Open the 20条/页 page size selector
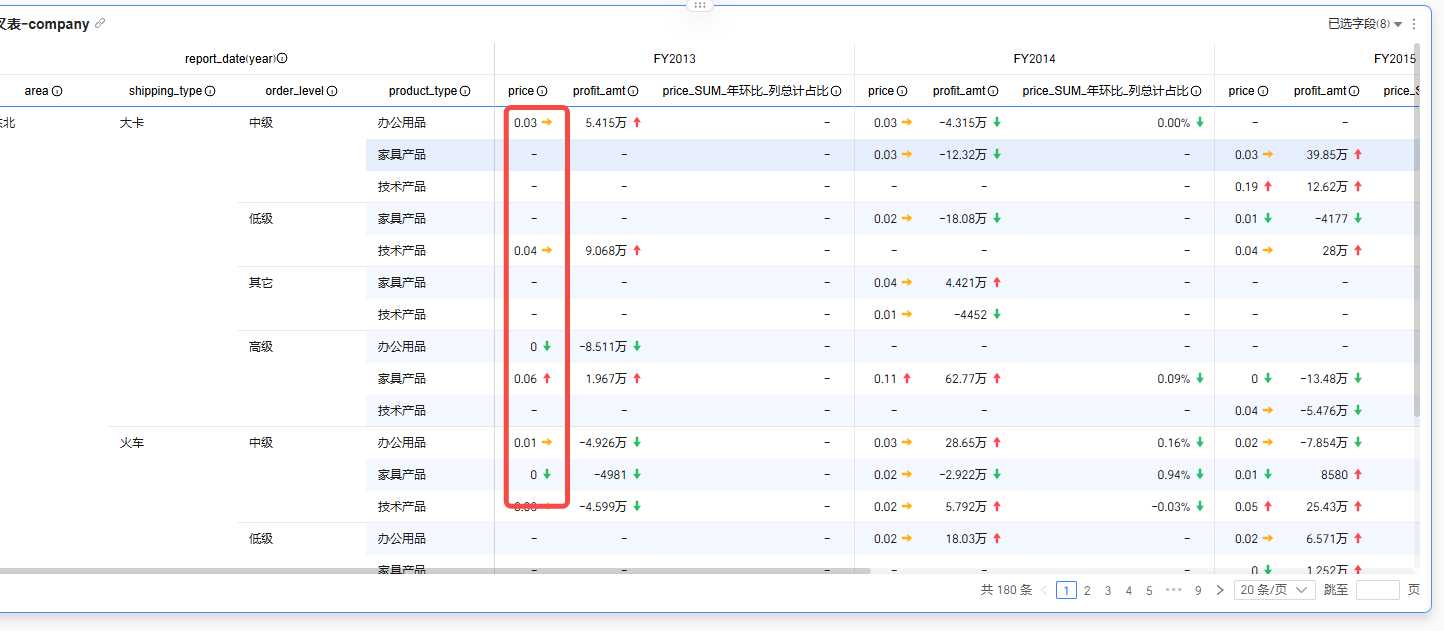This screenshot has width=1444, height=631. pyautogui.click(x=1274, y=590)
